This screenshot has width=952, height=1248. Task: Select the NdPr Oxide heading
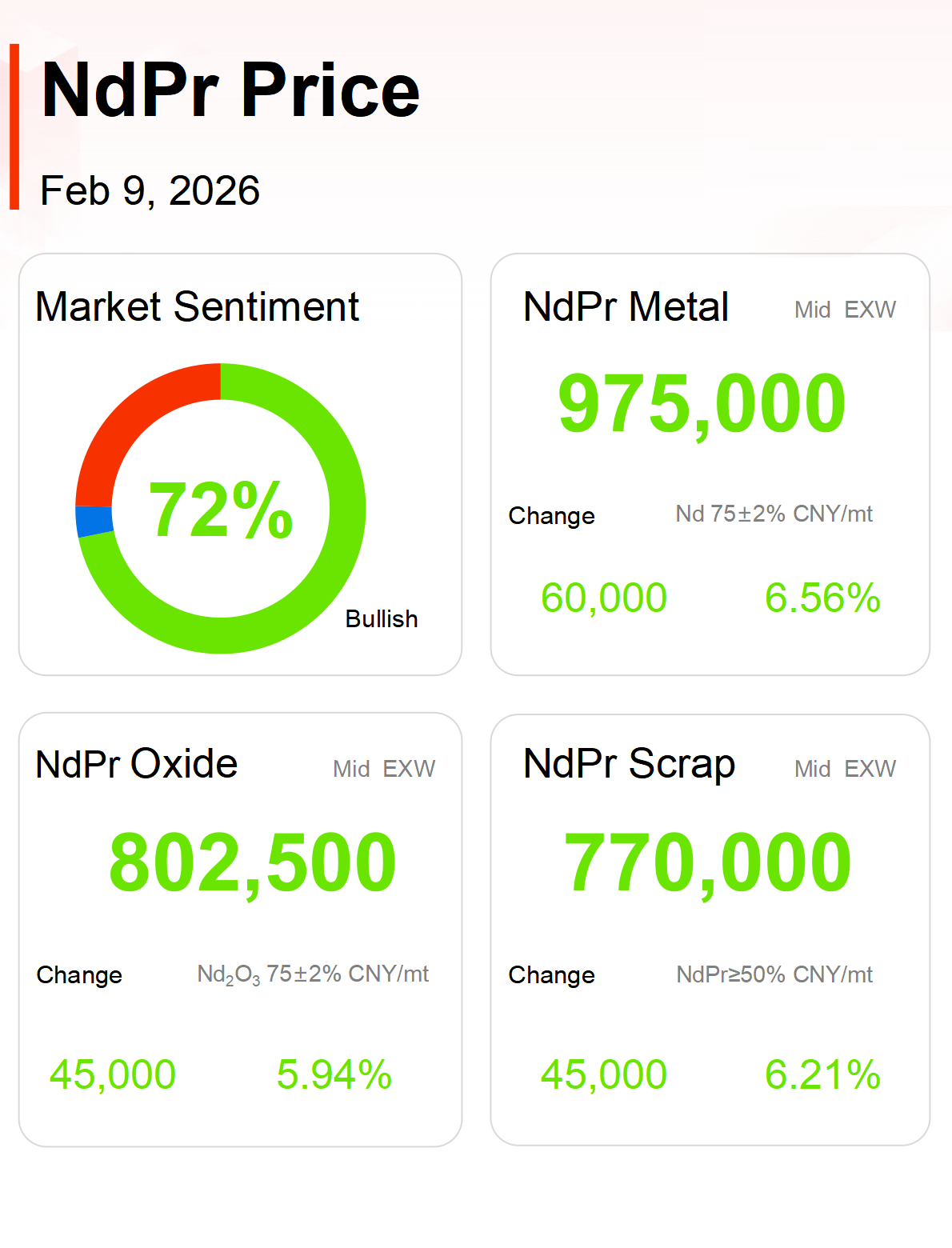click(x=137, y=764)
